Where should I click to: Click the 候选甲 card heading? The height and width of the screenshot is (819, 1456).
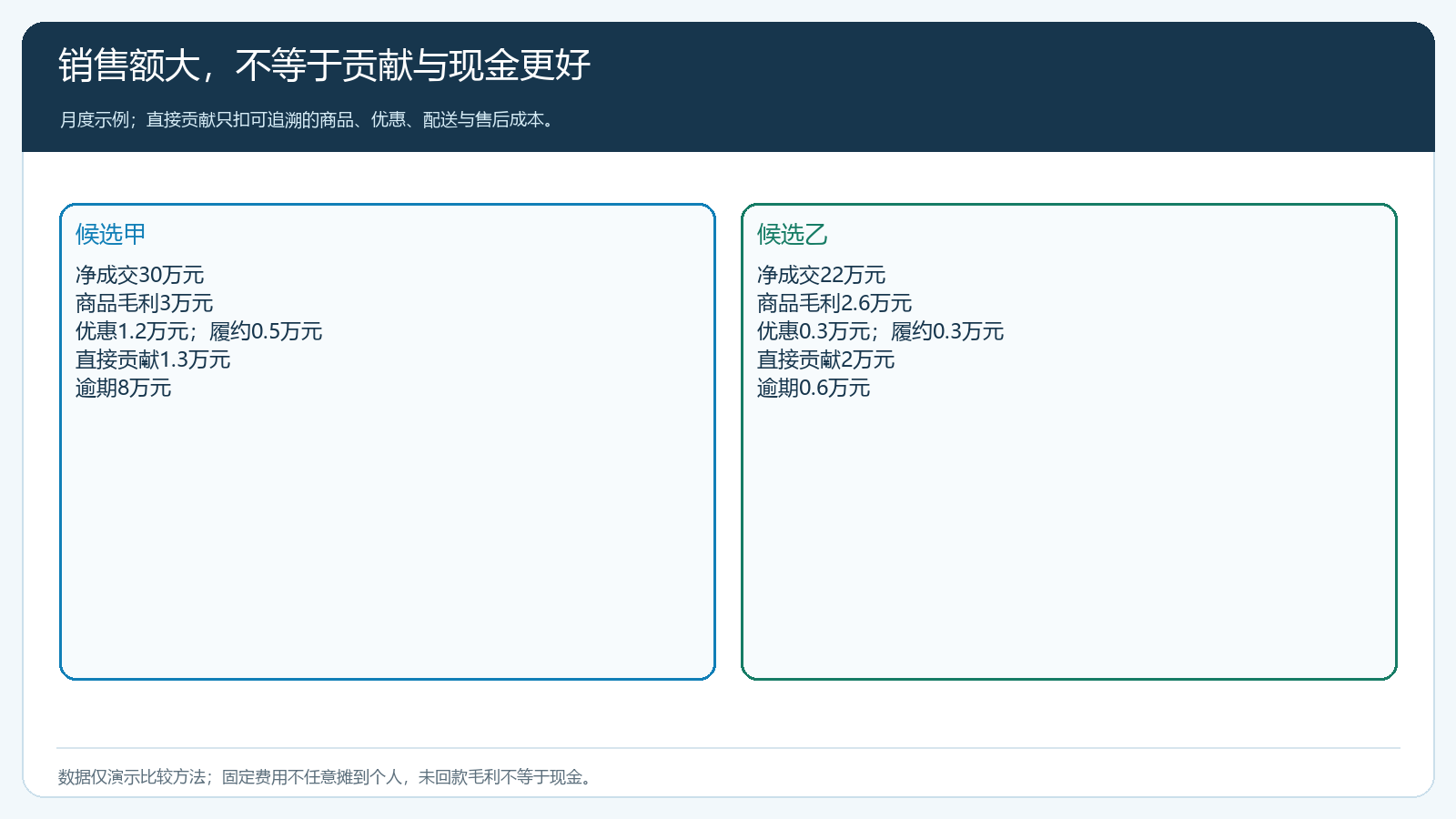tap(111, 234)
